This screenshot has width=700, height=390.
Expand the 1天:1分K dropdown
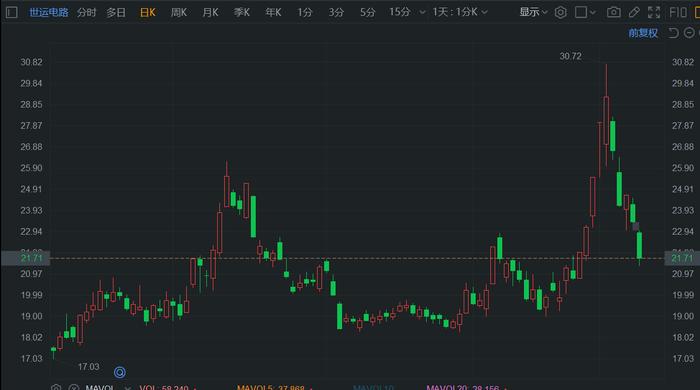click(460, 12)
